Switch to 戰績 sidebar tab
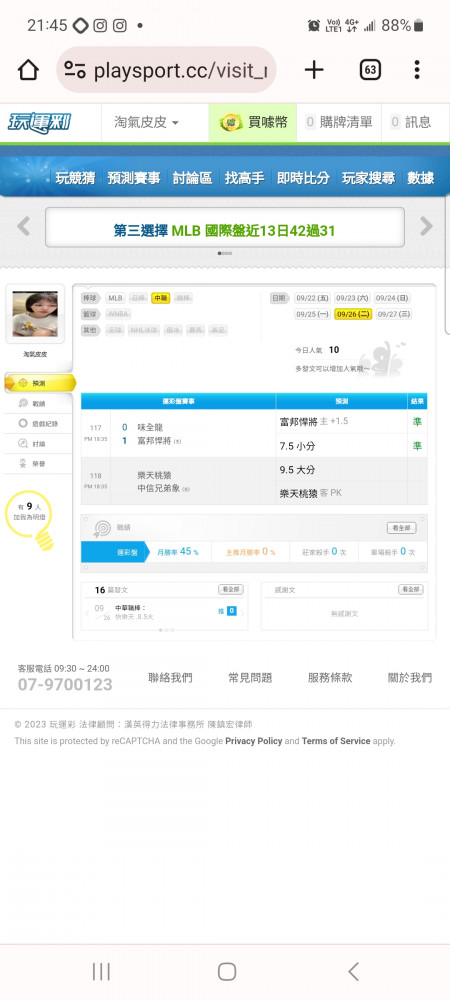Image resolution: width=450 pixels, height=1000 pixels. point(40,403)
